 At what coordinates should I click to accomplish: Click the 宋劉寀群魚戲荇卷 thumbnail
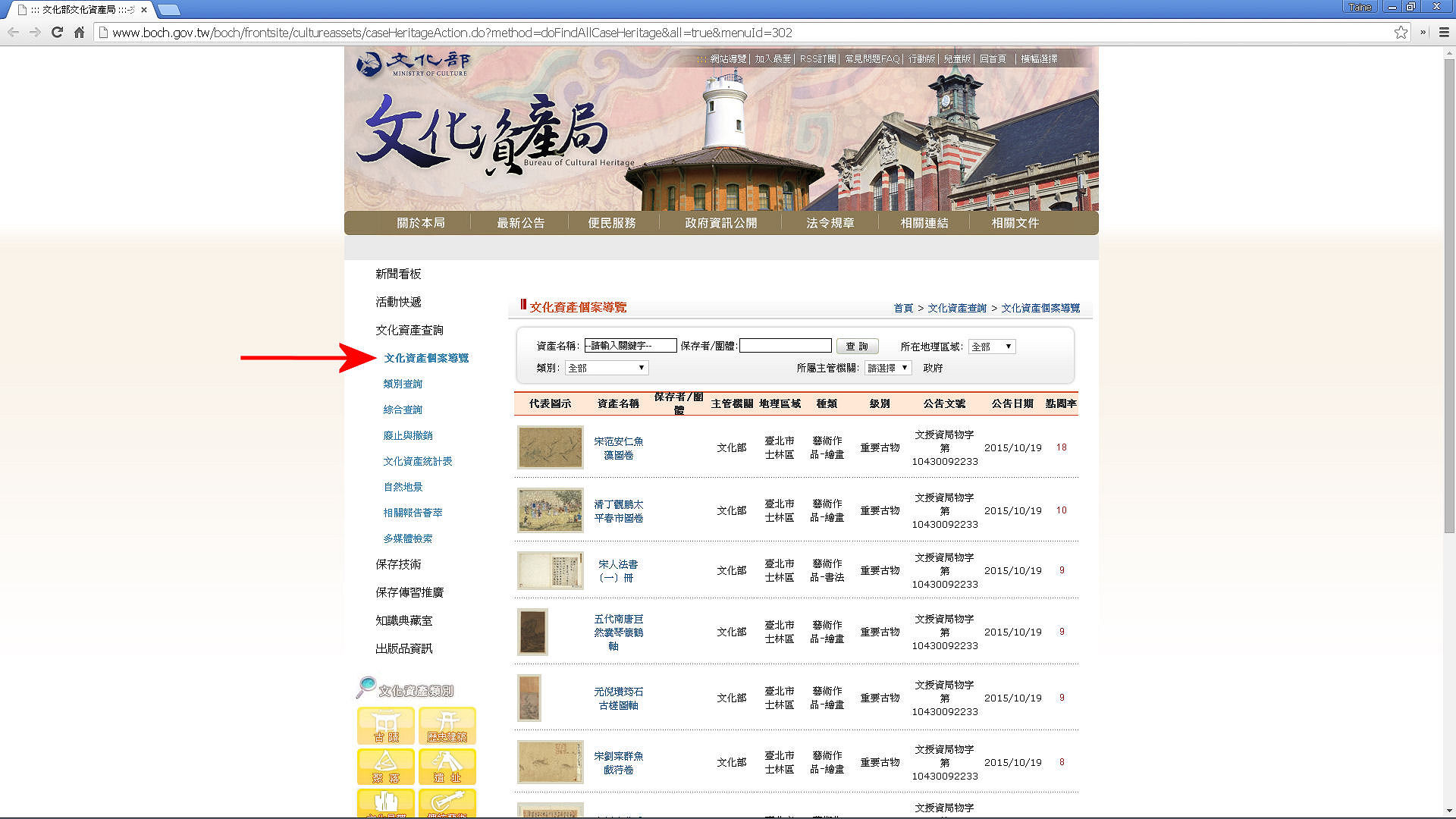(x=551, y=761)
